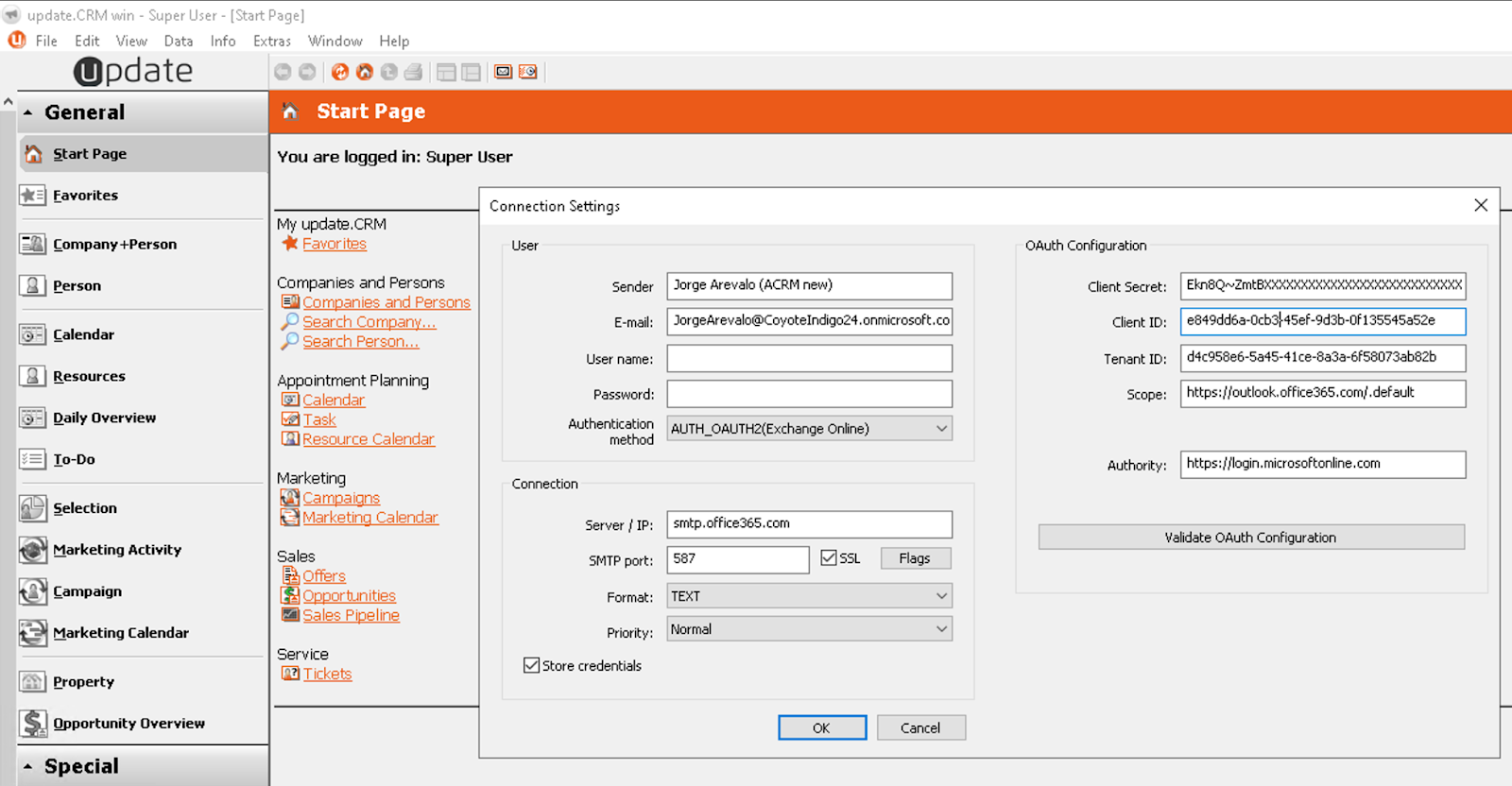
Task: Open Marketing Activity in the sidebar
Action: [x=142, y=550]
